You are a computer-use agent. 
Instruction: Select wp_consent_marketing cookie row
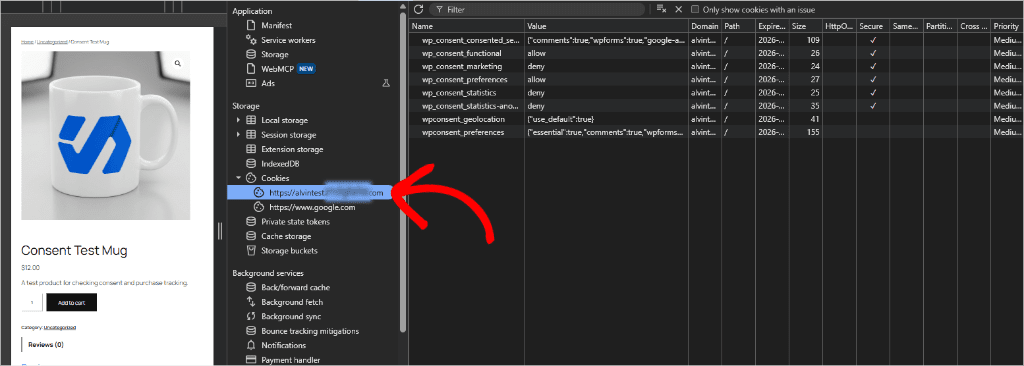(x=716, y=66)
